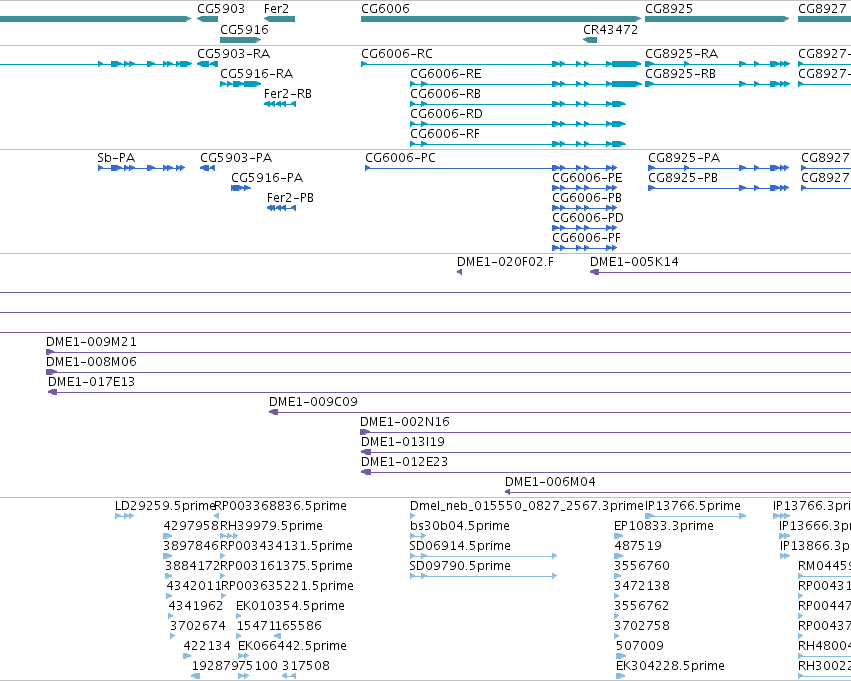851x681 pixels.
Task: Click EST entry 507009
Action: coord(640,647)
